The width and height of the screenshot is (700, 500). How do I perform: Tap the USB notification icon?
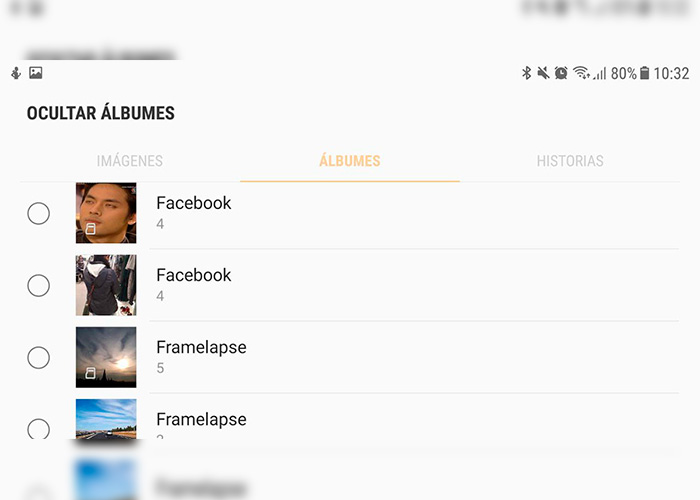pyautogui.click(x=16, y=73)
